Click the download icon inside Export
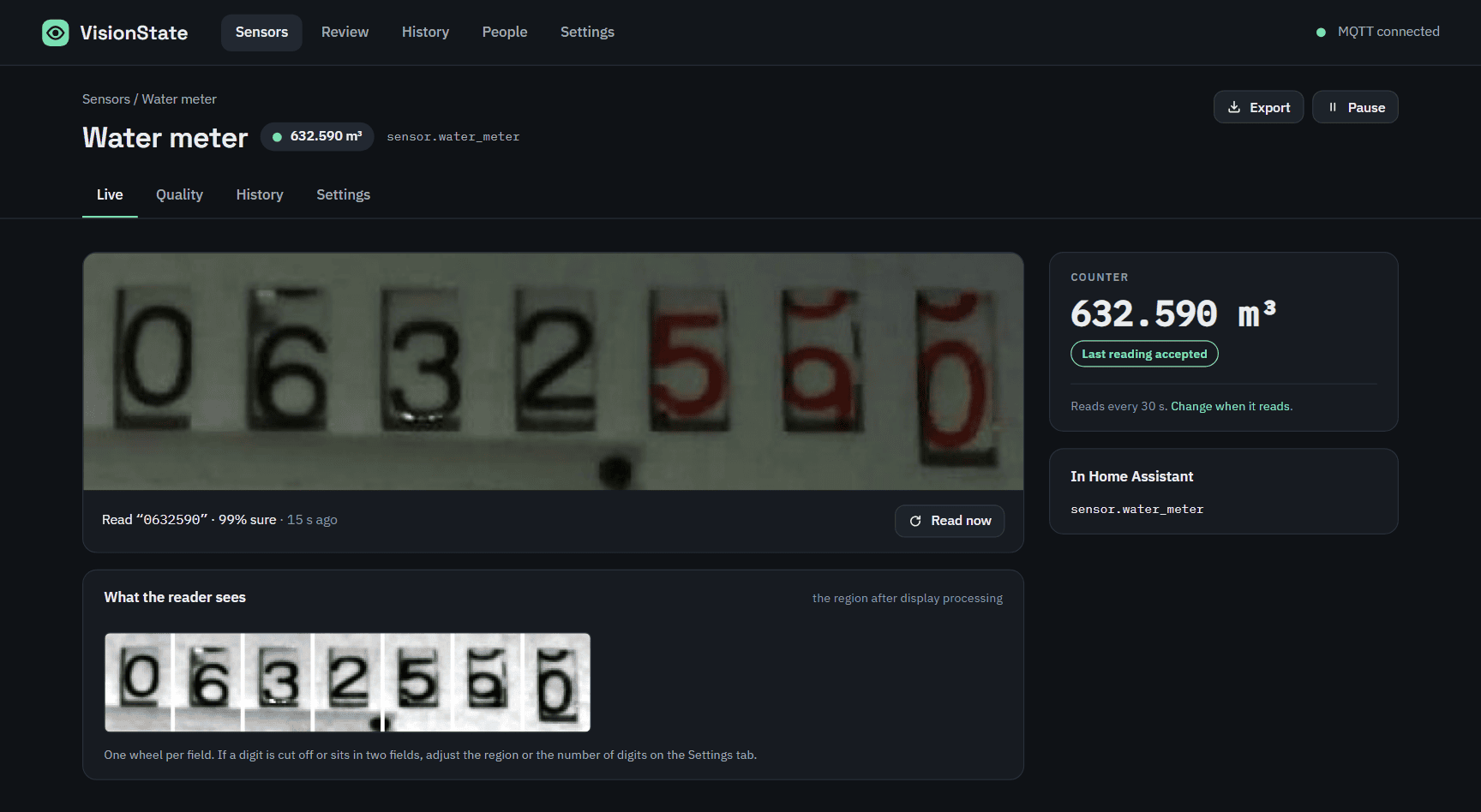Image resolution: width=1481 pixels, height=812 pixels. pos(1234,107)
